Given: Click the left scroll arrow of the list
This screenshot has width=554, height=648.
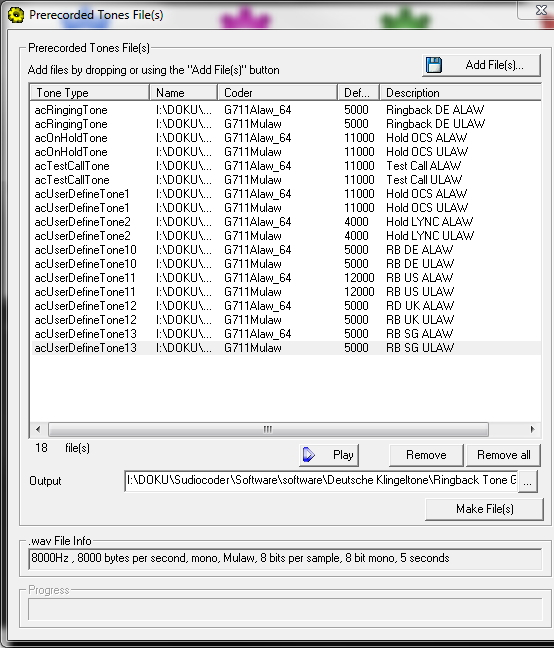Looking at the screenshot, I should [x=38, y=429].
